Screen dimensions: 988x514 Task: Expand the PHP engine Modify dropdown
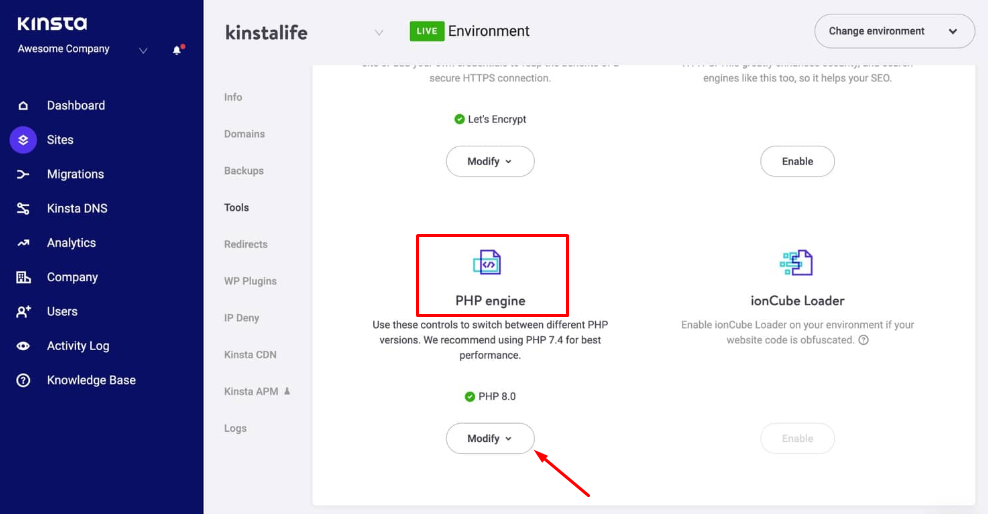coord(490,438)
